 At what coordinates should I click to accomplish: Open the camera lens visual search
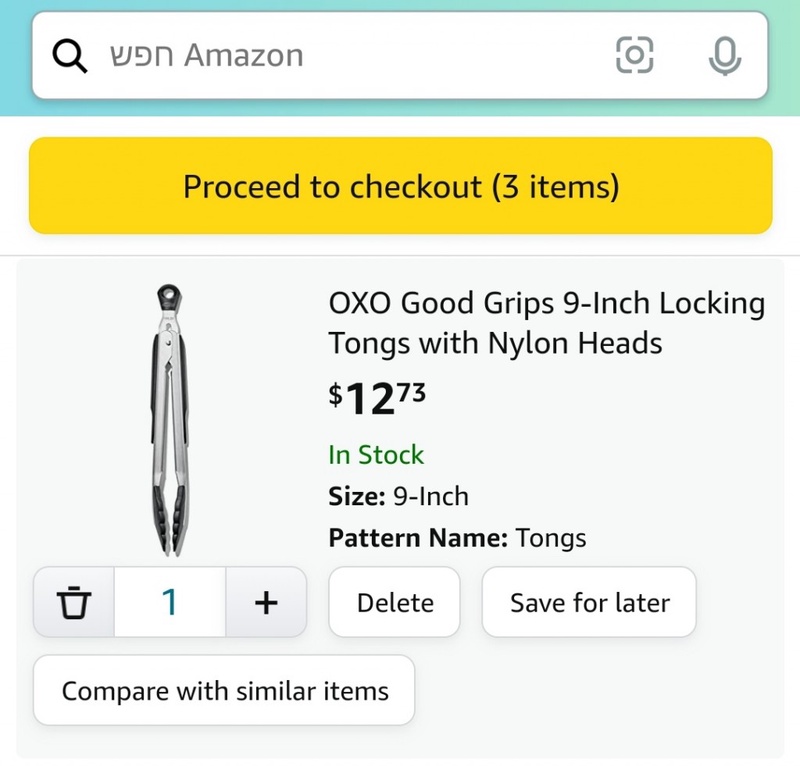(634, 56)
